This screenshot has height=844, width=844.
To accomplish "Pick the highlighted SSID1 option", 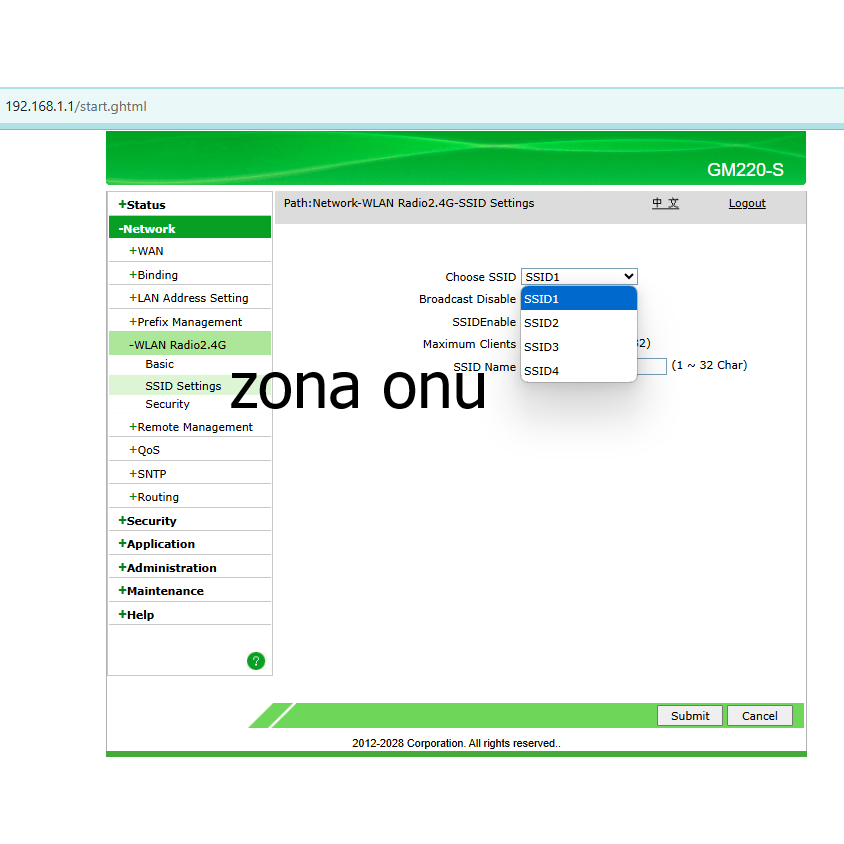I will [x=541, y=299].
